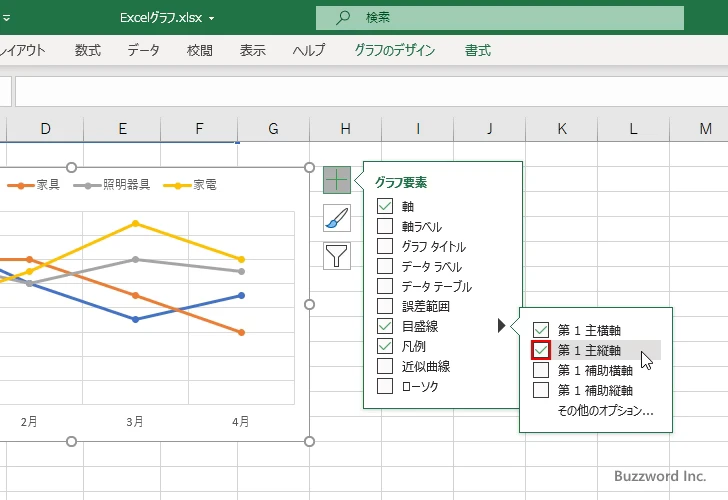Click the 2月 axis label

[x=29, y=422]
